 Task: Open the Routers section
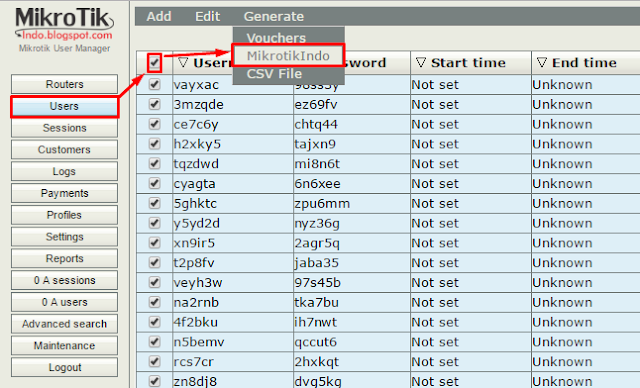pyautogui.click(x=64, y=84)
